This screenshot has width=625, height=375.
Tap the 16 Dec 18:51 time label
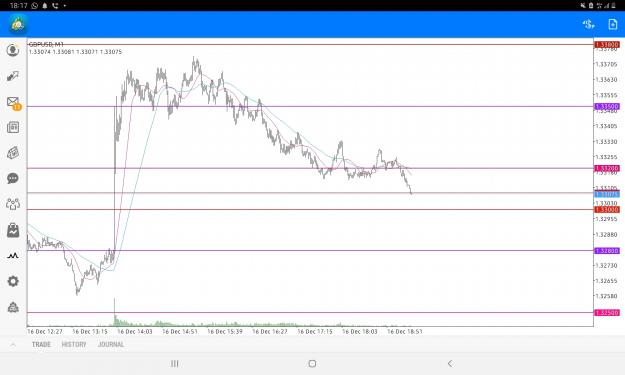405,331
